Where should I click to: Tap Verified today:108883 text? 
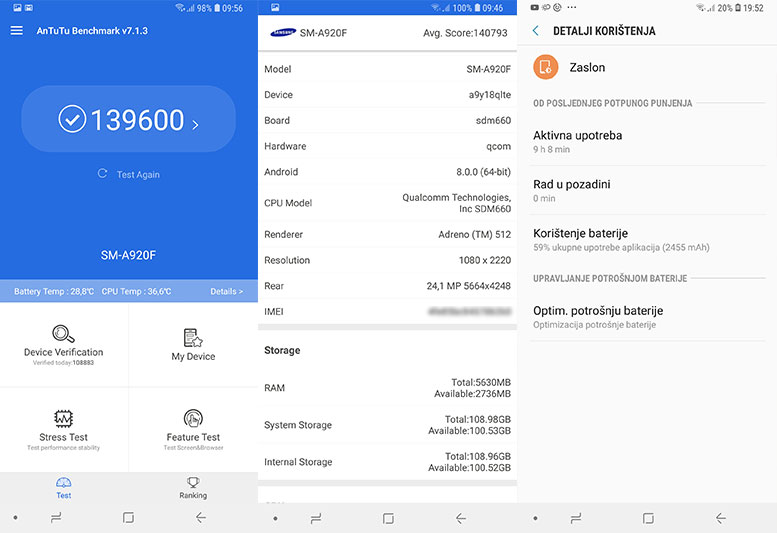click(x=63, y=363)
